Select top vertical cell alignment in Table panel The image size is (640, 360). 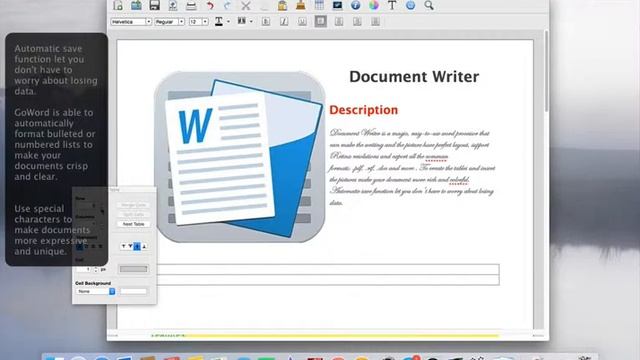[124, 246]
